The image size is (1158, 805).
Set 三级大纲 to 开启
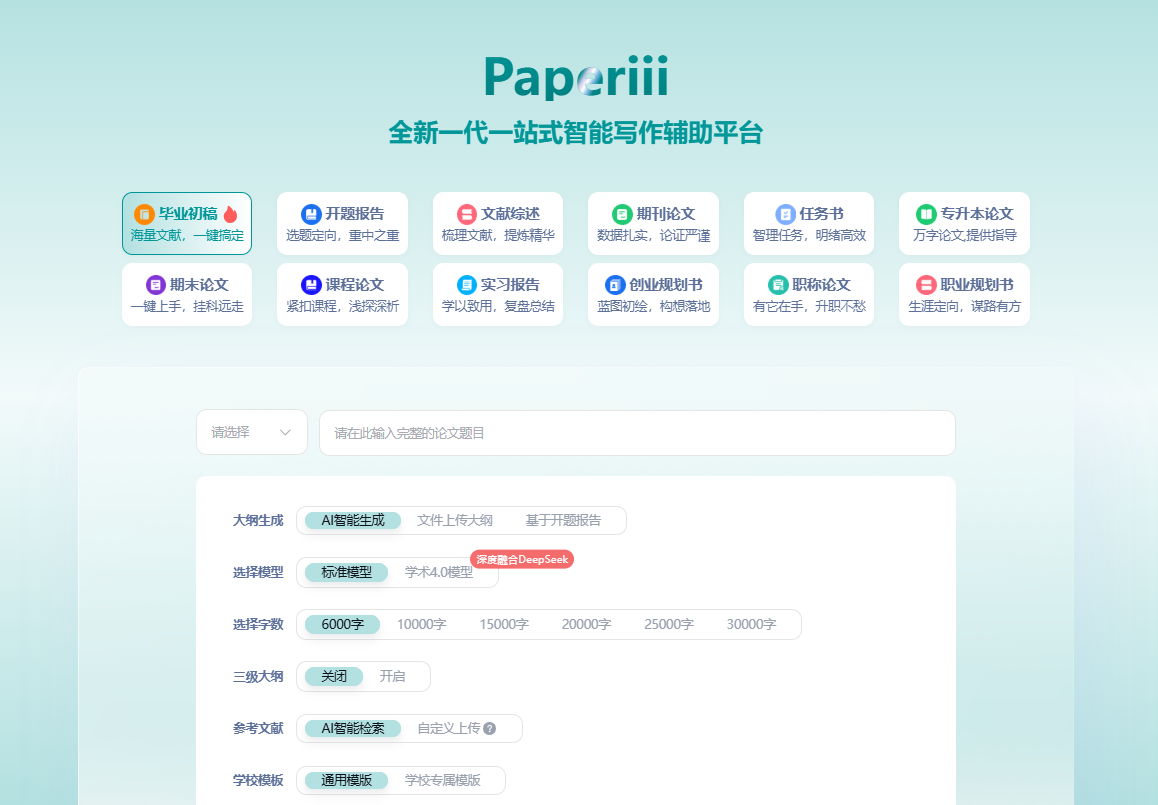(392, 676)
